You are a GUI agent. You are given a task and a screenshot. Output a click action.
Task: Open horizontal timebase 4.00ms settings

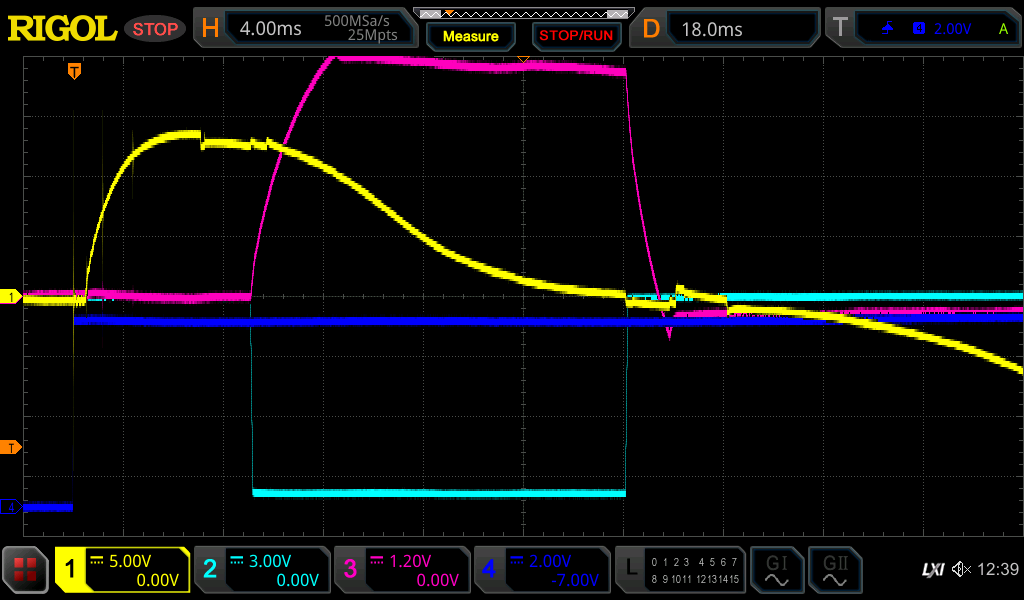point(305,28)
